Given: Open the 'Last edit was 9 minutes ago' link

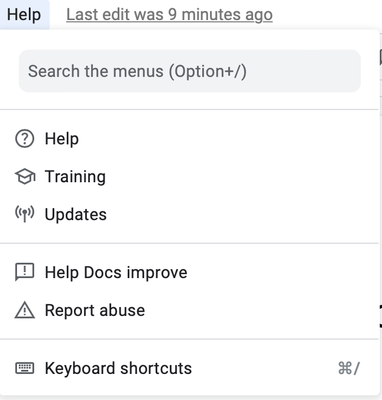Looking at the screenshot, I should tap(169, 15).
